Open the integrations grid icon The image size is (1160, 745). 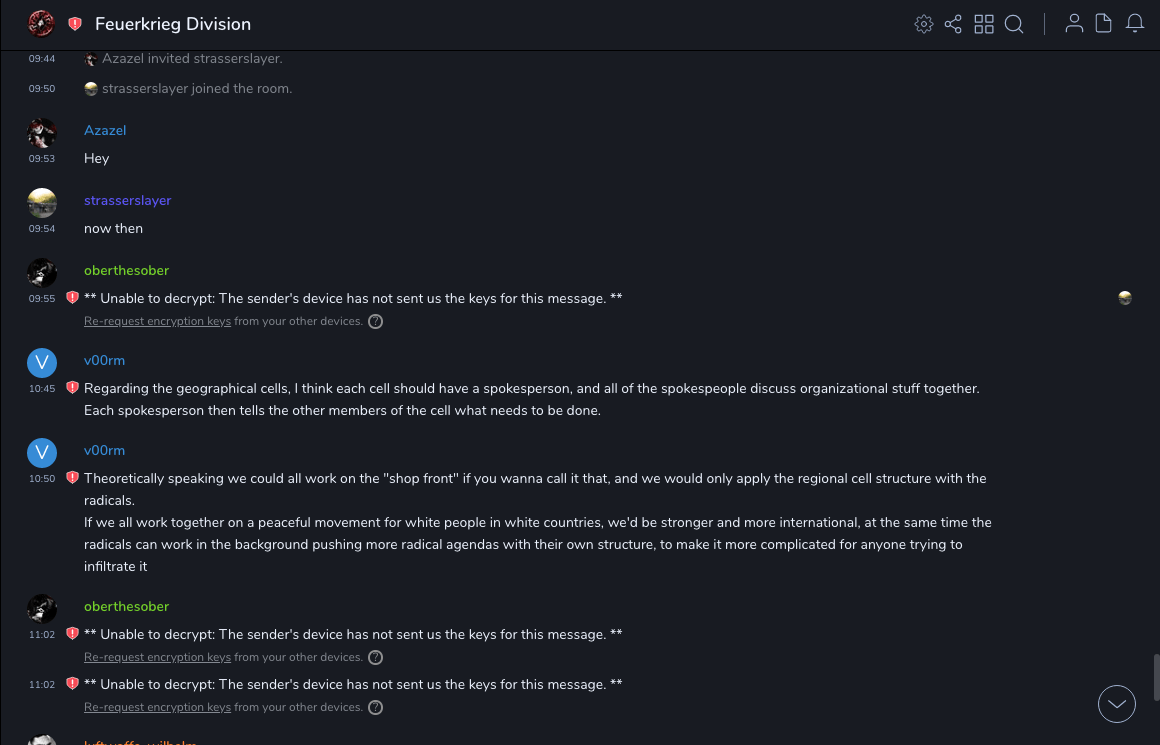coord(984,24)
